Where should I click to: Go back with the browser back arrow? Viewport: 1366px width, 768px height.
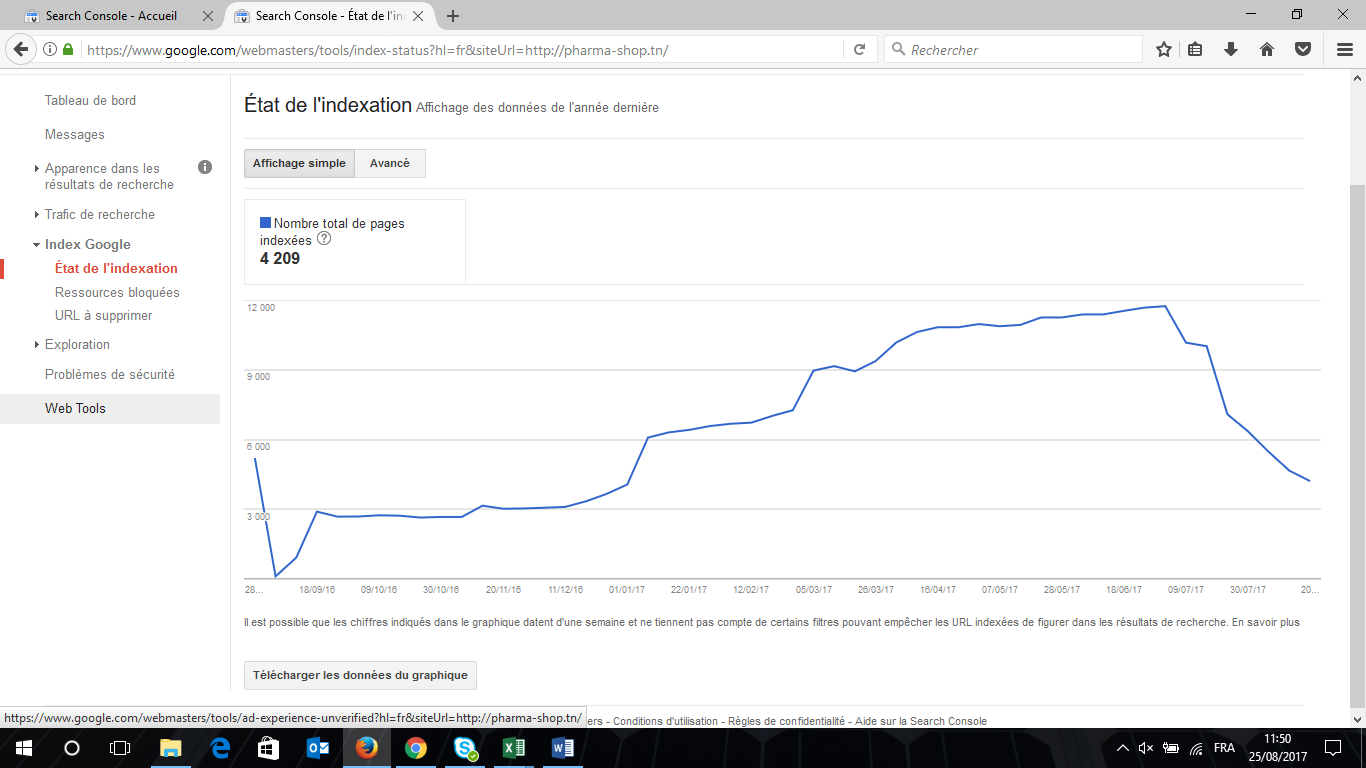(x=20, y=49)
